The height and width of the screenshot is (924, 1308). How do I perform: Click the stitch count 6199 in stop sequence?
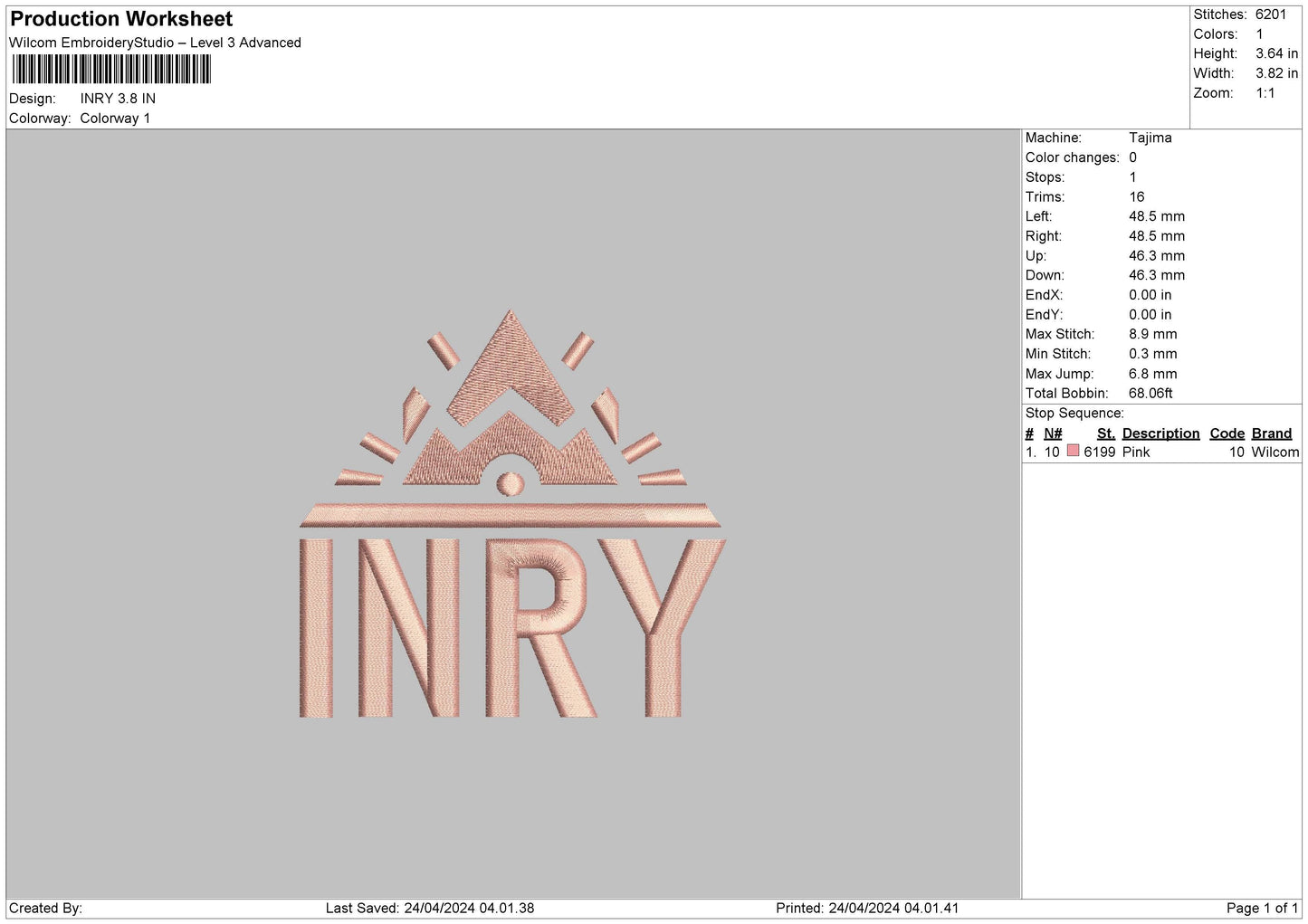pos(1099,452)
